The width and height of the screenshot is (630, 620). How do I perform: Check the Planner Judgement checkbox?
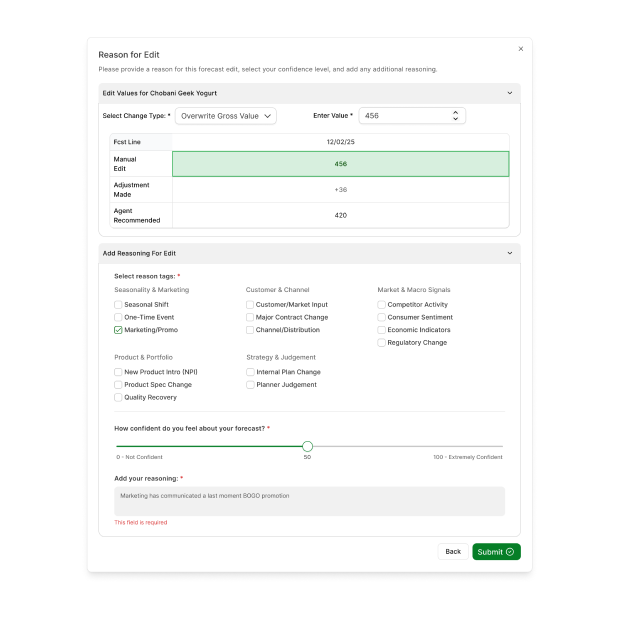(250, 385)
